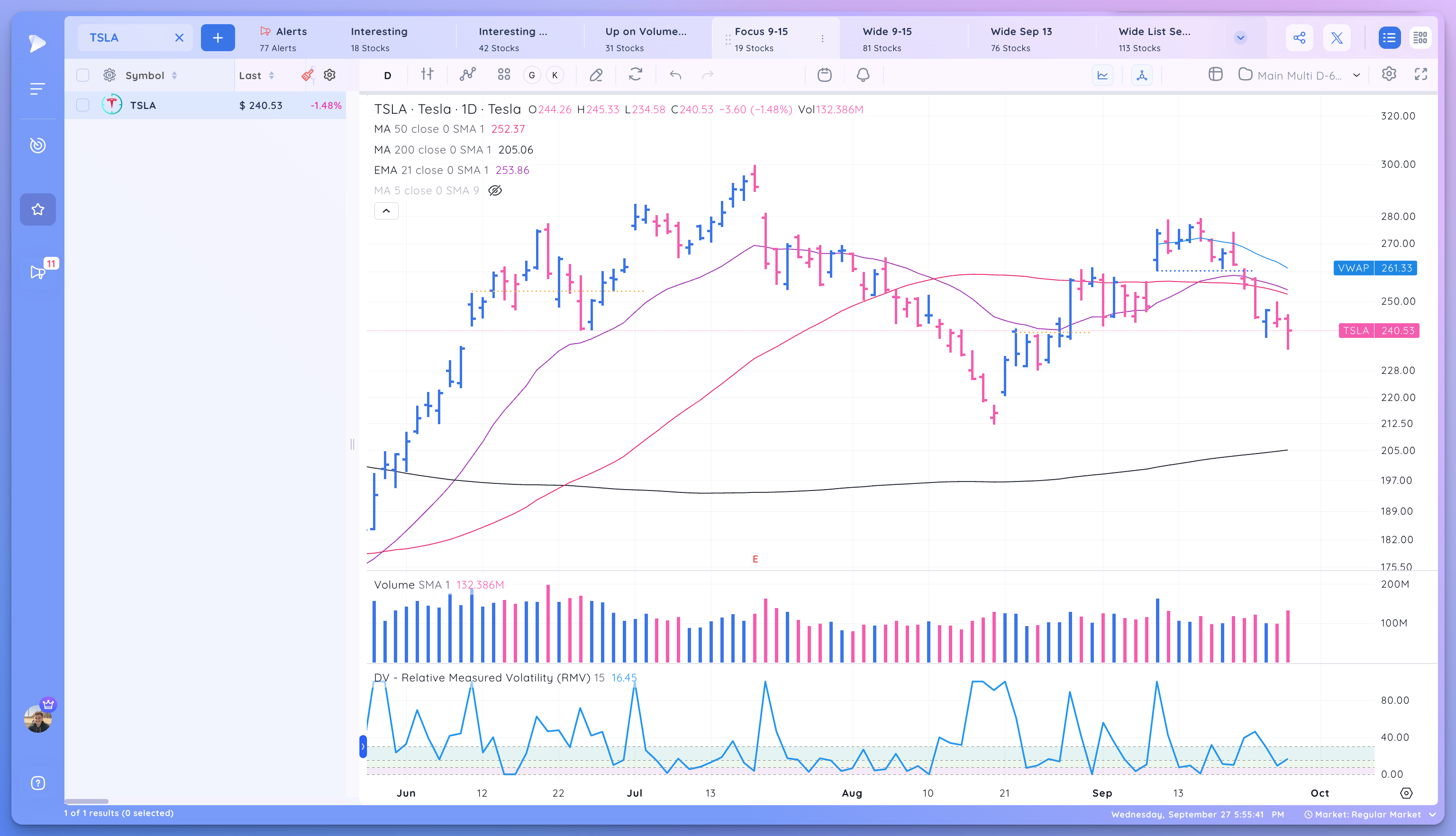Click the refresh chart icon
Screen dimensions: 1456x836
tap(636, 74)
